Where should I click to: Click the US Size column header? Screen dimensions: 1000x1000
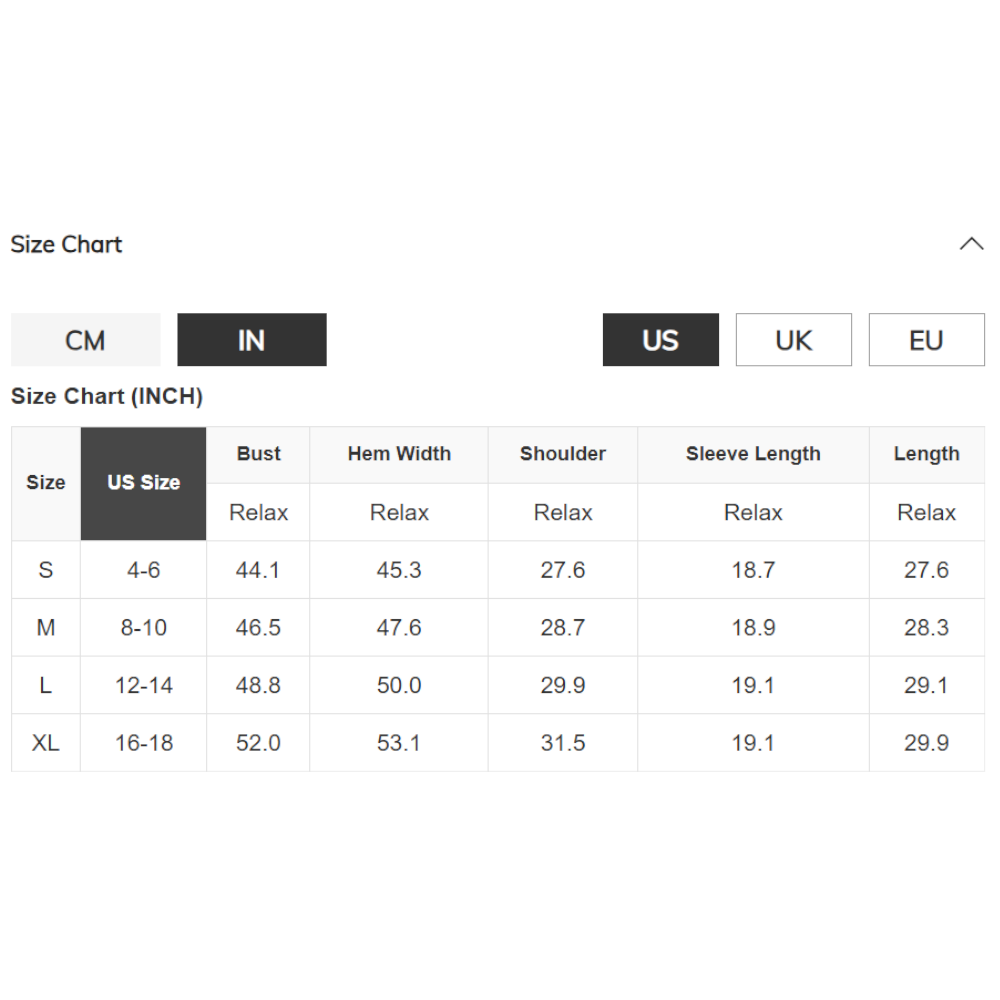[x=144, y=483]
